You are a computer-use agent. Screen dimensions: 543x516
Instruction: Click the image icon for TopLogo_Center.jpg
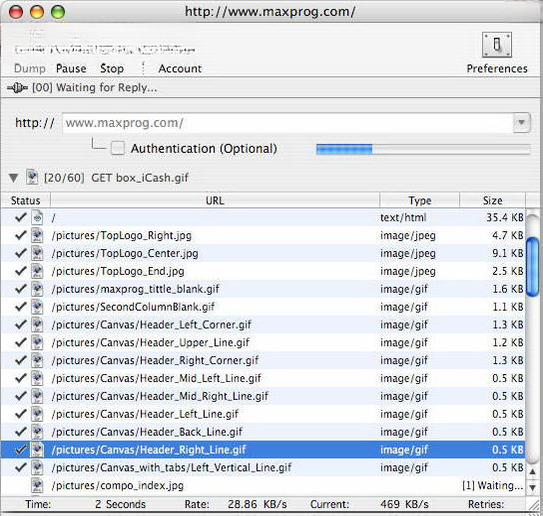click(37, 253)
